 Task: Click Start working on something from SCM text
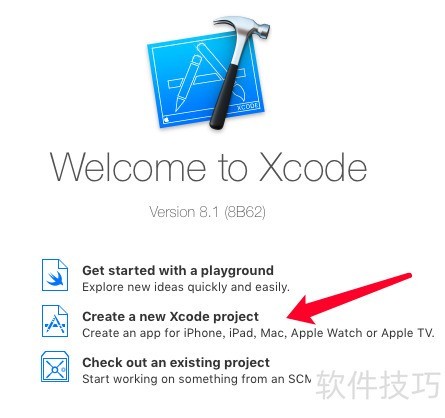point(197,379)
